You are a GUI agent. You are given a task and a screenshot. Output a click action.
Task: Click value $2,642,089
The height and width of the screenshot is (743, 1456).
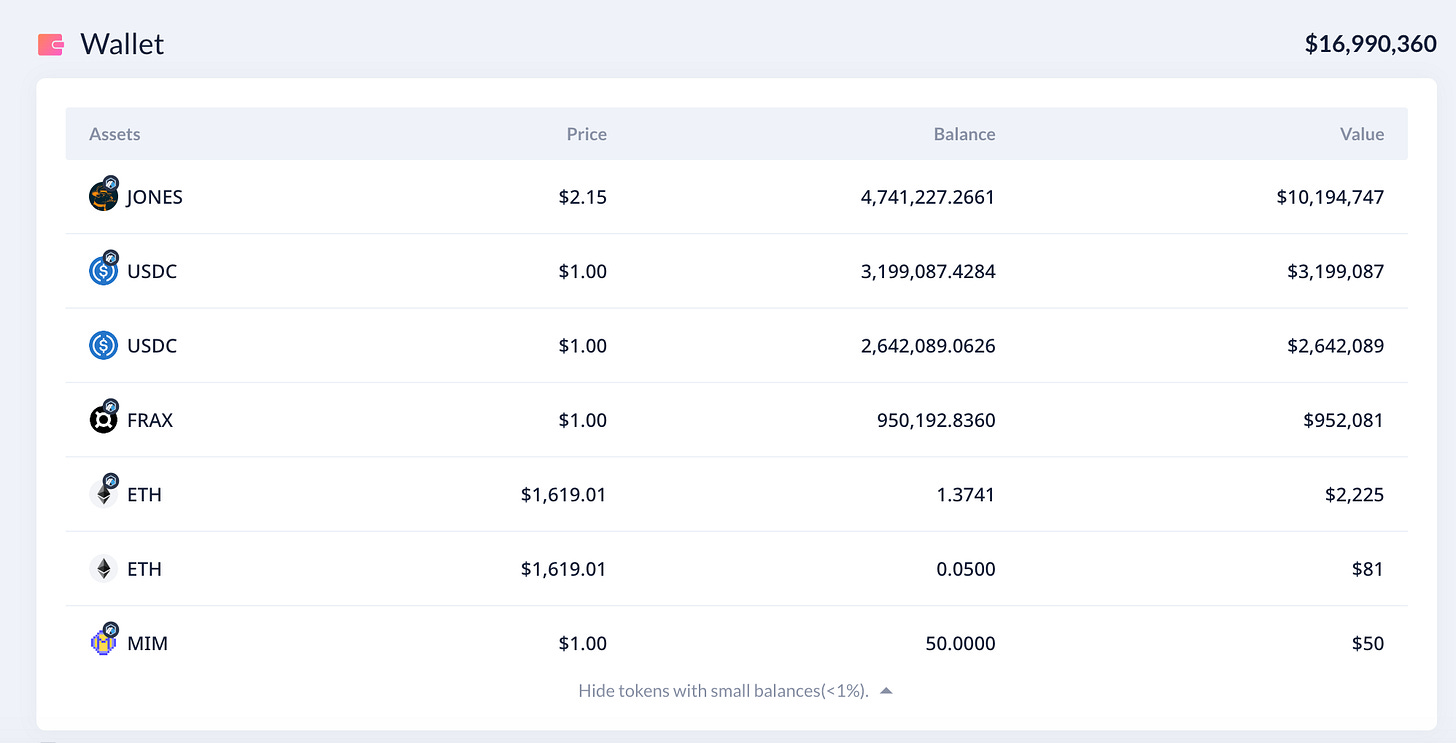[x=1336, y=346]
